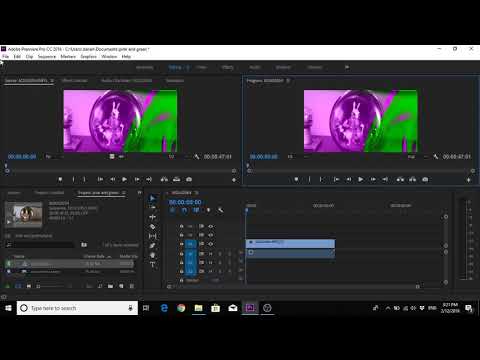The height and width of the screenshot is (360, 480).
Task: Open the Sequence menu
Action: click(x=47, y=56)
